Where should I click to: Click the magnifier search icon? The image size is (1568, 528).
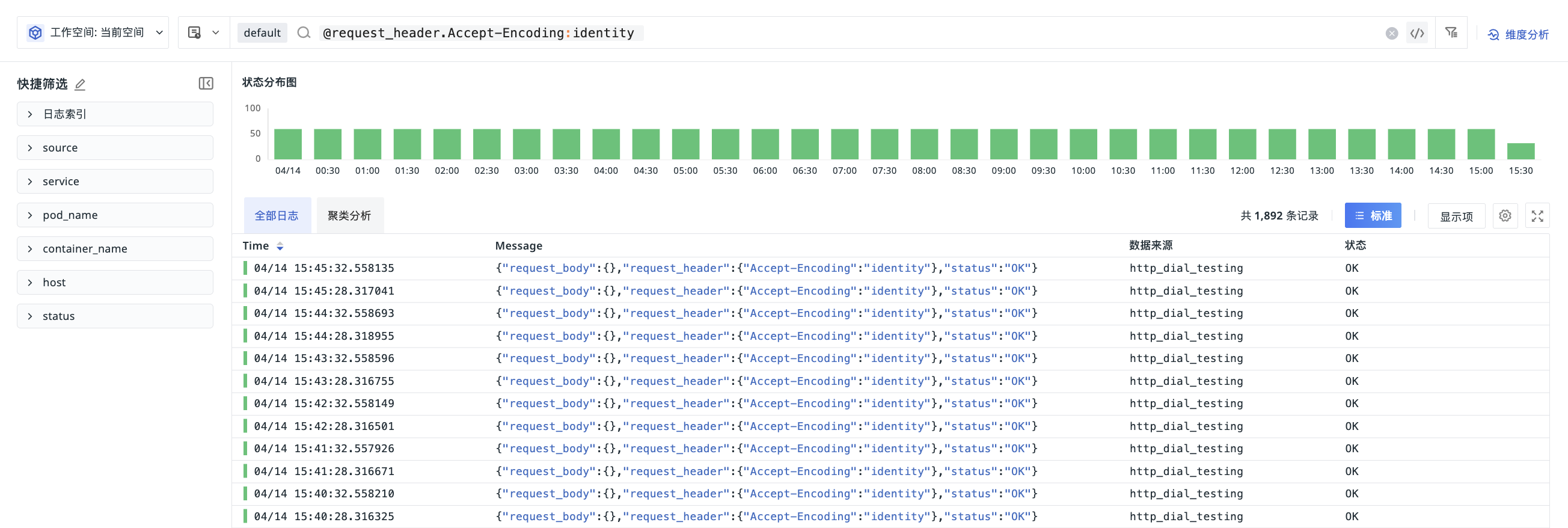pyautogui.click(x=303, y=33)
